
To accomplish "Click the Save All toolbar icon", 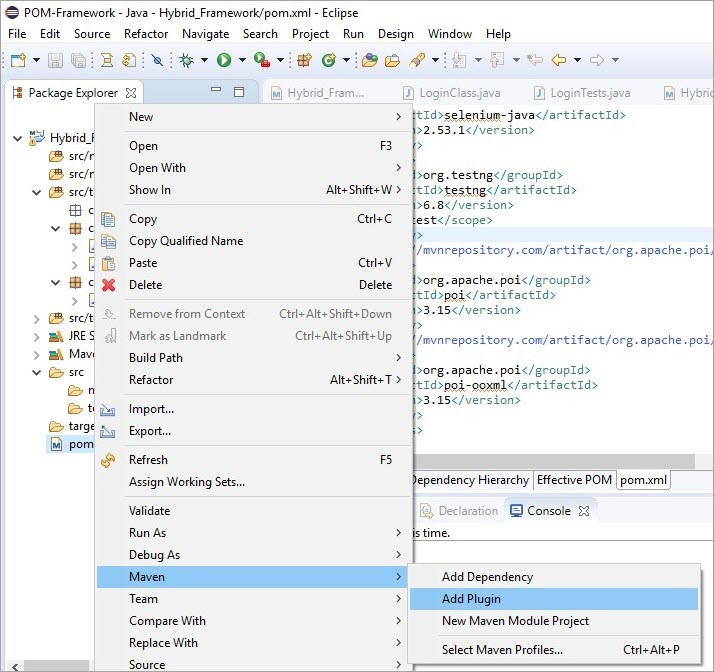I will coord(78,60).
